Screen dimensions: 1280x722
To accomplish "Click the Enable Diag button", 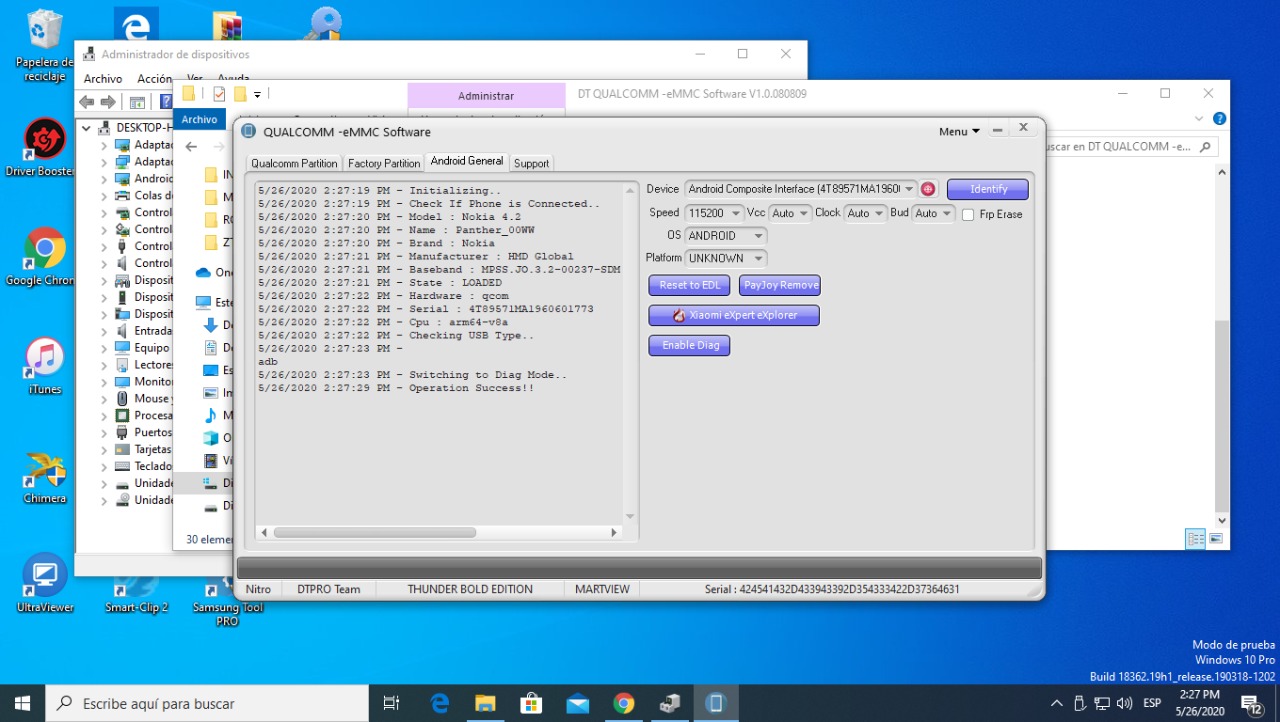I will (690, 345).
